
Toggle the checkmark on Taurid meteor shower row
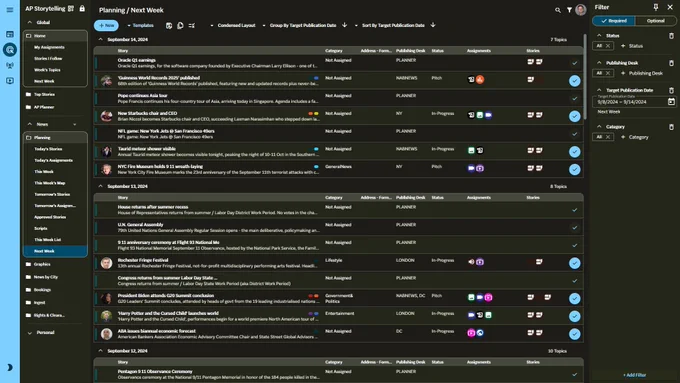click(x=574, y=151)
